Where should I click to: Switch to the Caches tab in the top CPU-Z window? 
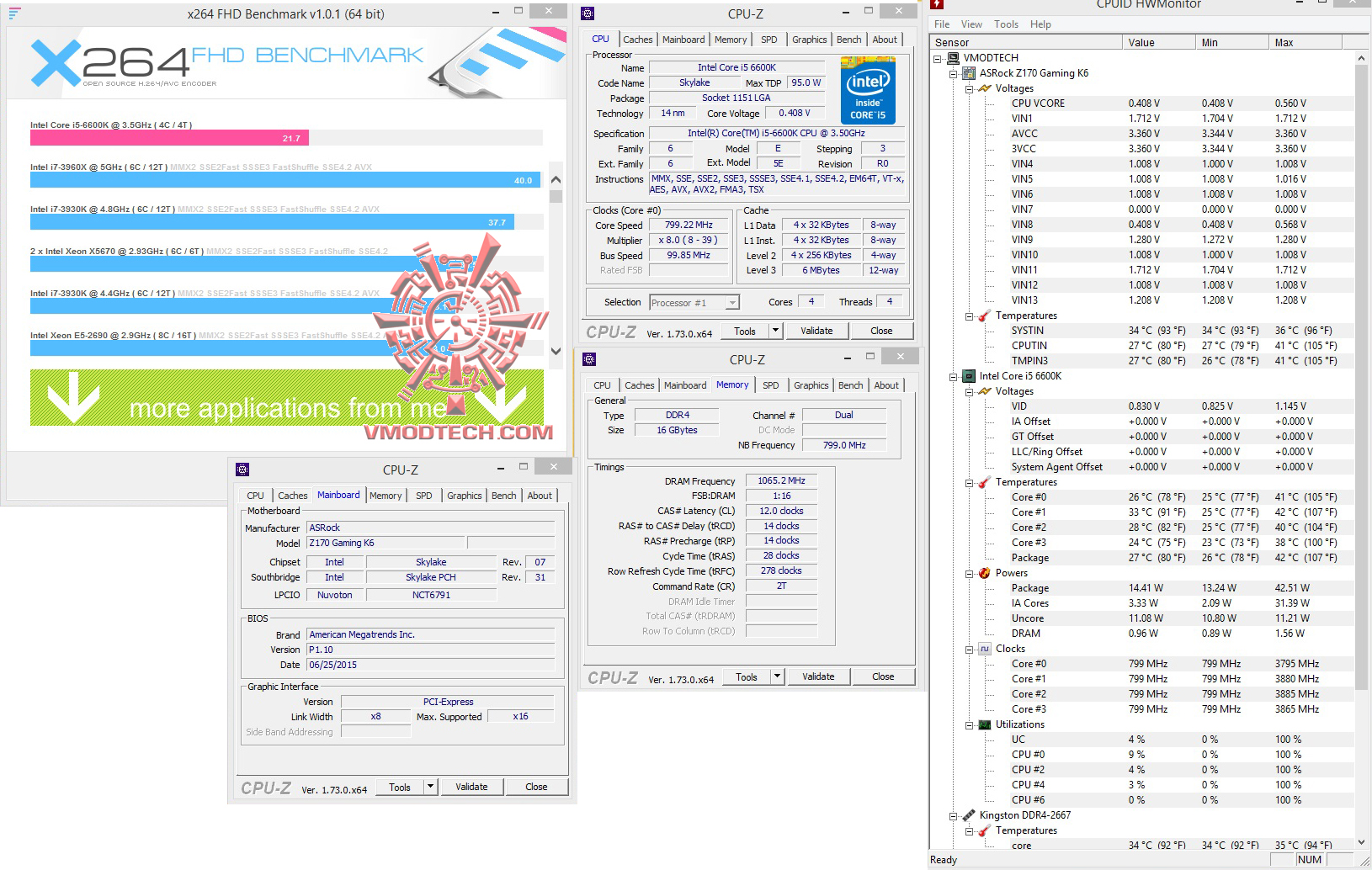tap(638, 40)
